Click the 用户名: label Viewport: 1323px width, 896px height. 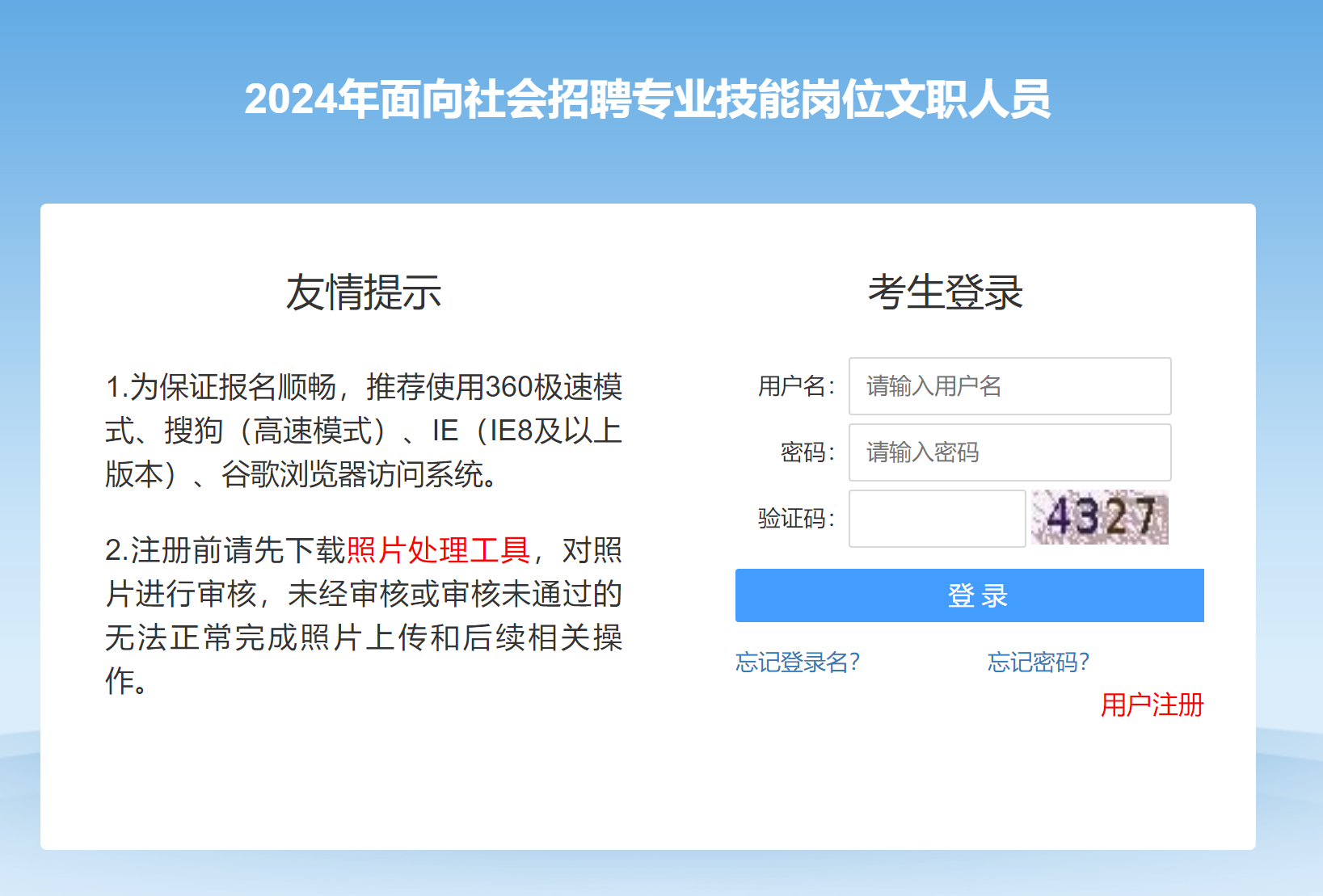(x=796, y=386)
